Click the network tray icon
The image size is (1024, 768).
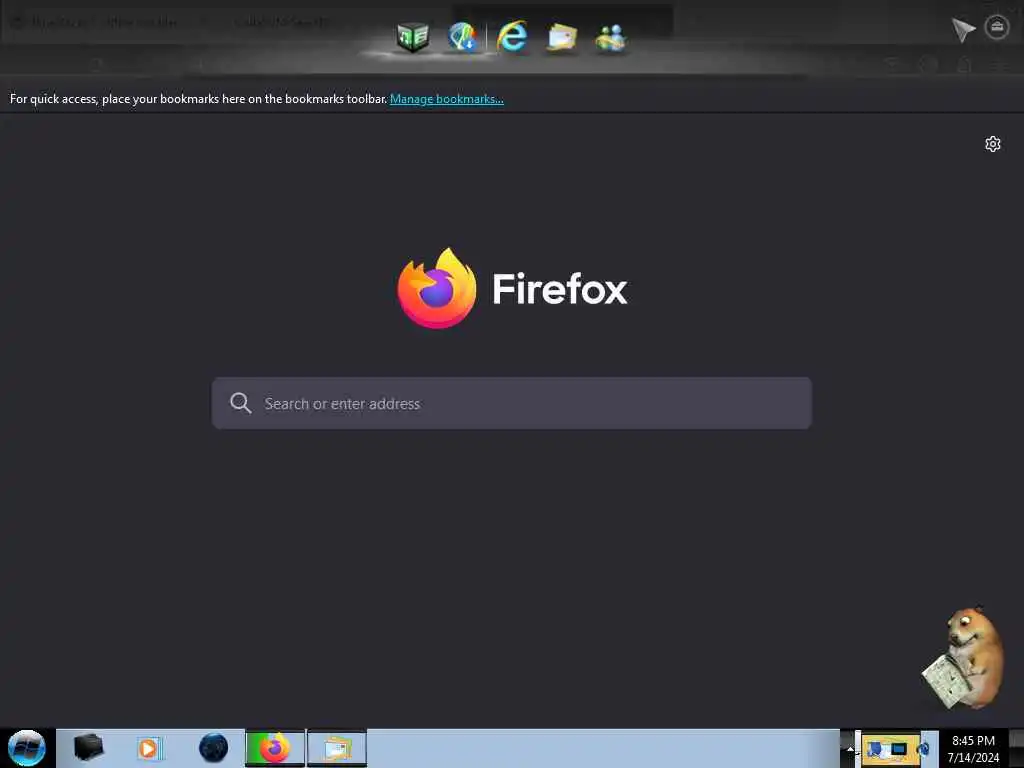pos(874,748)
